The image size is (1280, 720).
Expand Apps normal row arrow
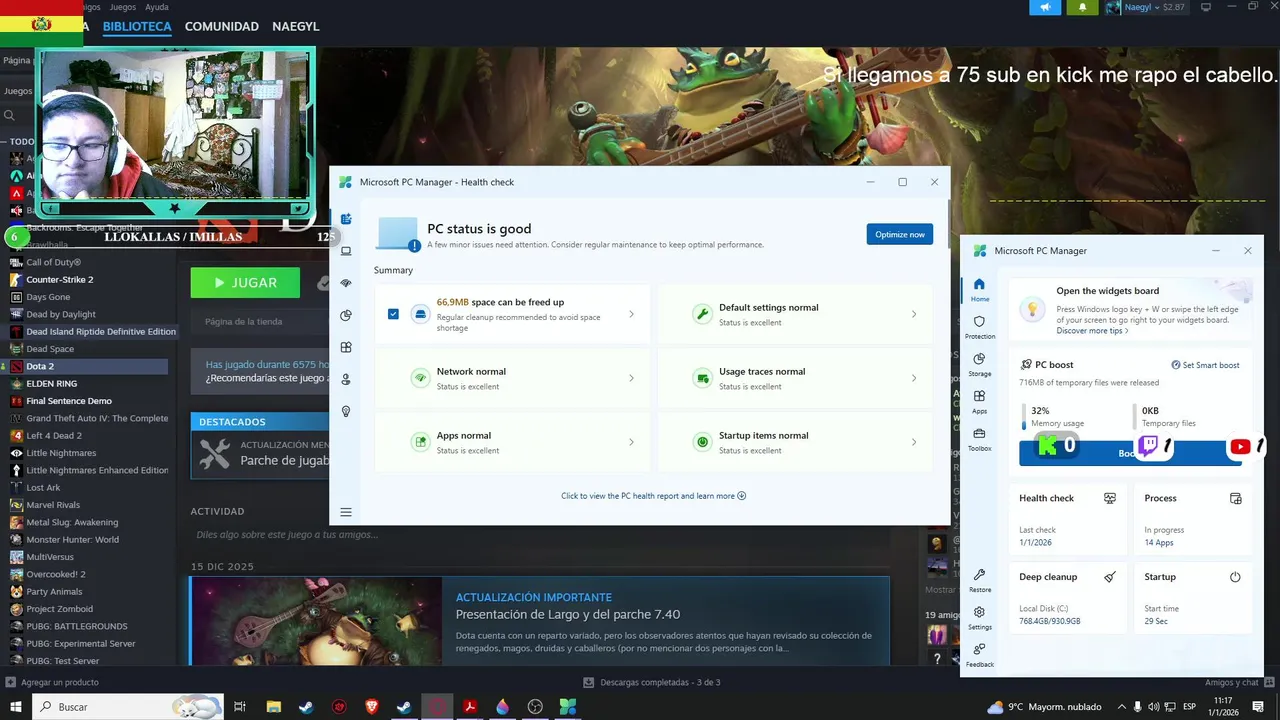click(x=631, y=442)
